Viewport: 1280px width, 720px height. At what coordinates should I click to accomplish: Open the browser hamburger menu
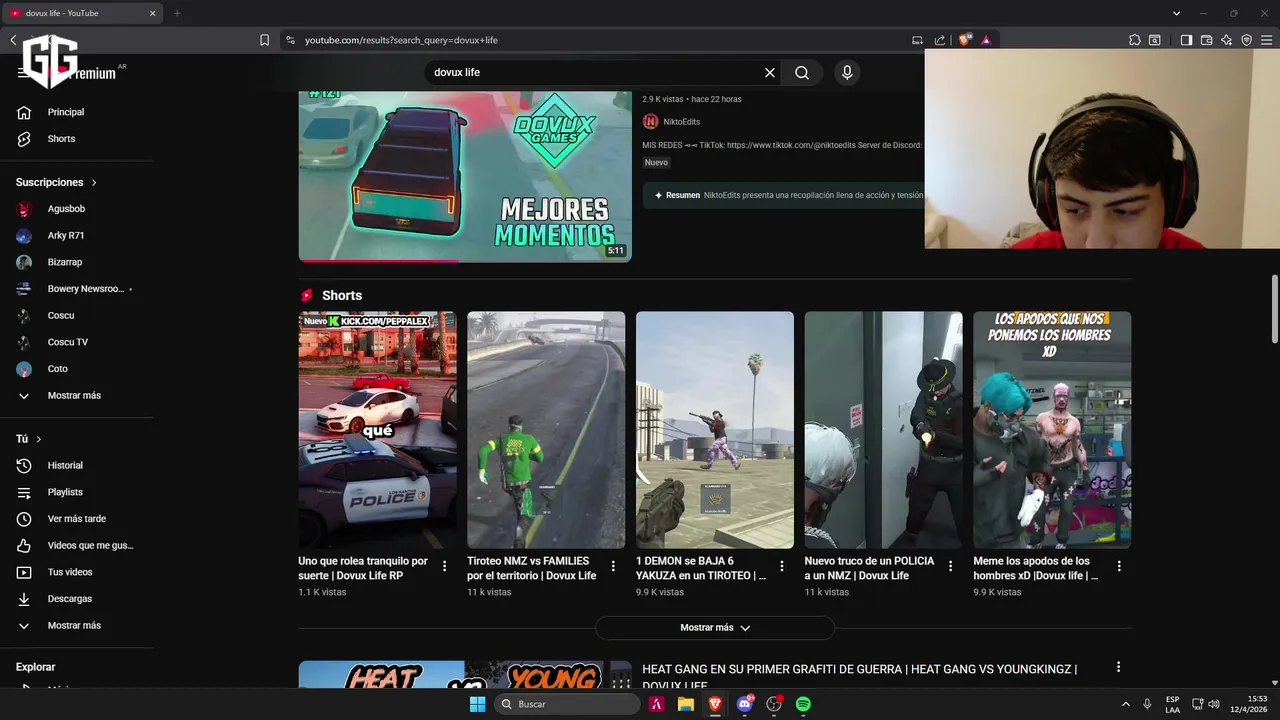[x=1266, y=40]
